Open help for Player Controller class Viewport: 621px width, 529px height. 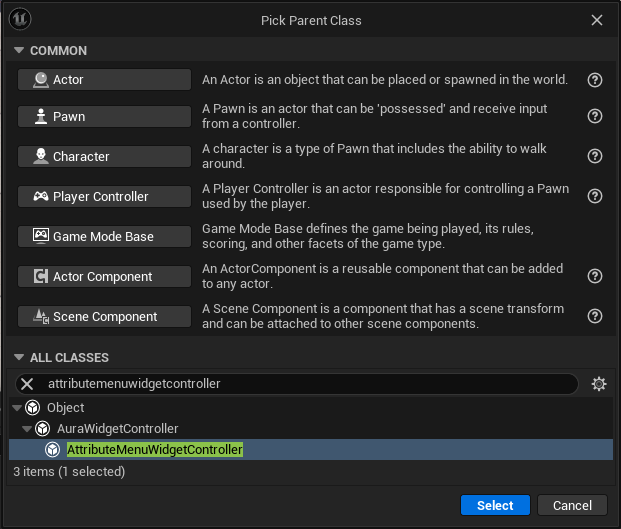pos(595,196)
